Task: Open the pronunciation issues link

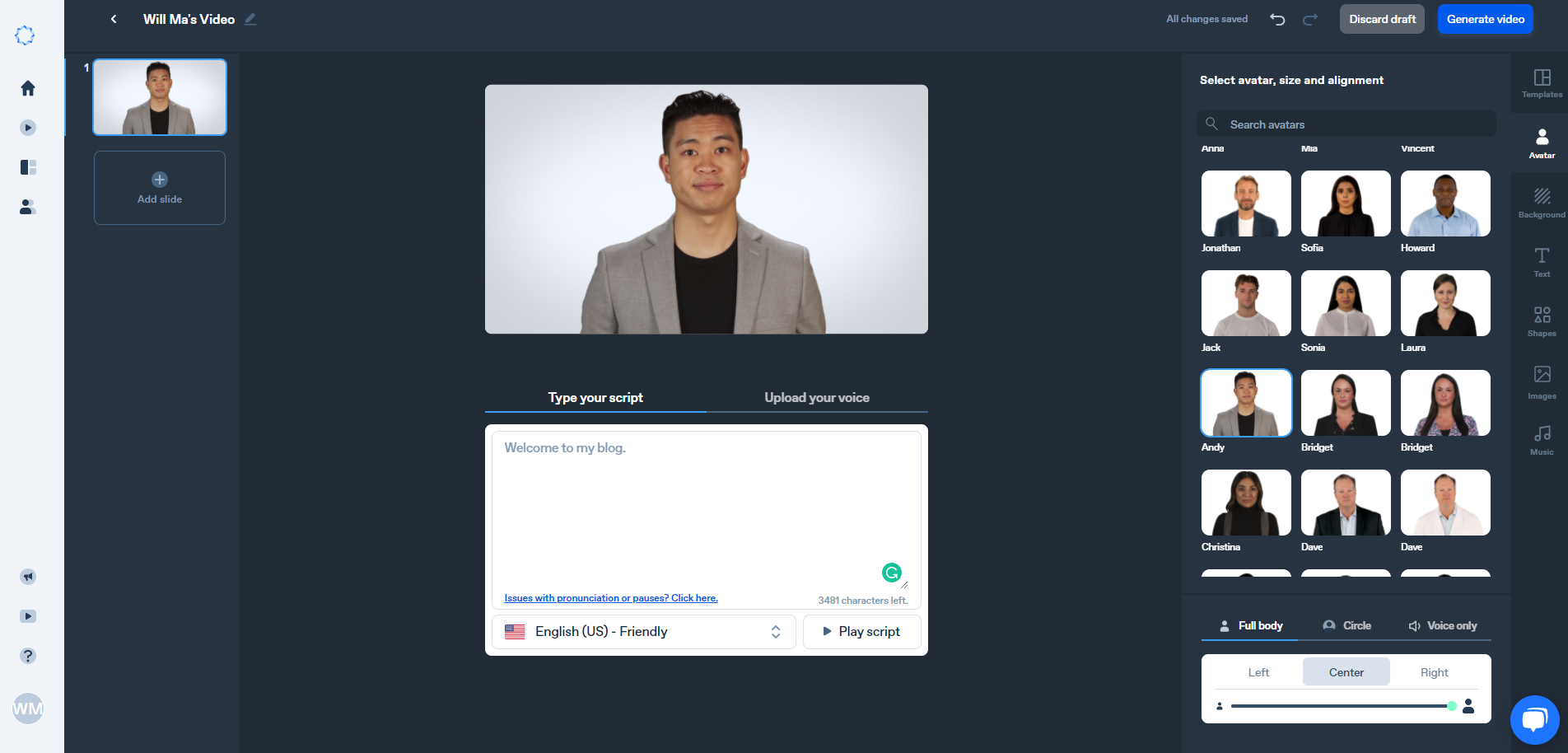Action: click(x=610, y=597)
